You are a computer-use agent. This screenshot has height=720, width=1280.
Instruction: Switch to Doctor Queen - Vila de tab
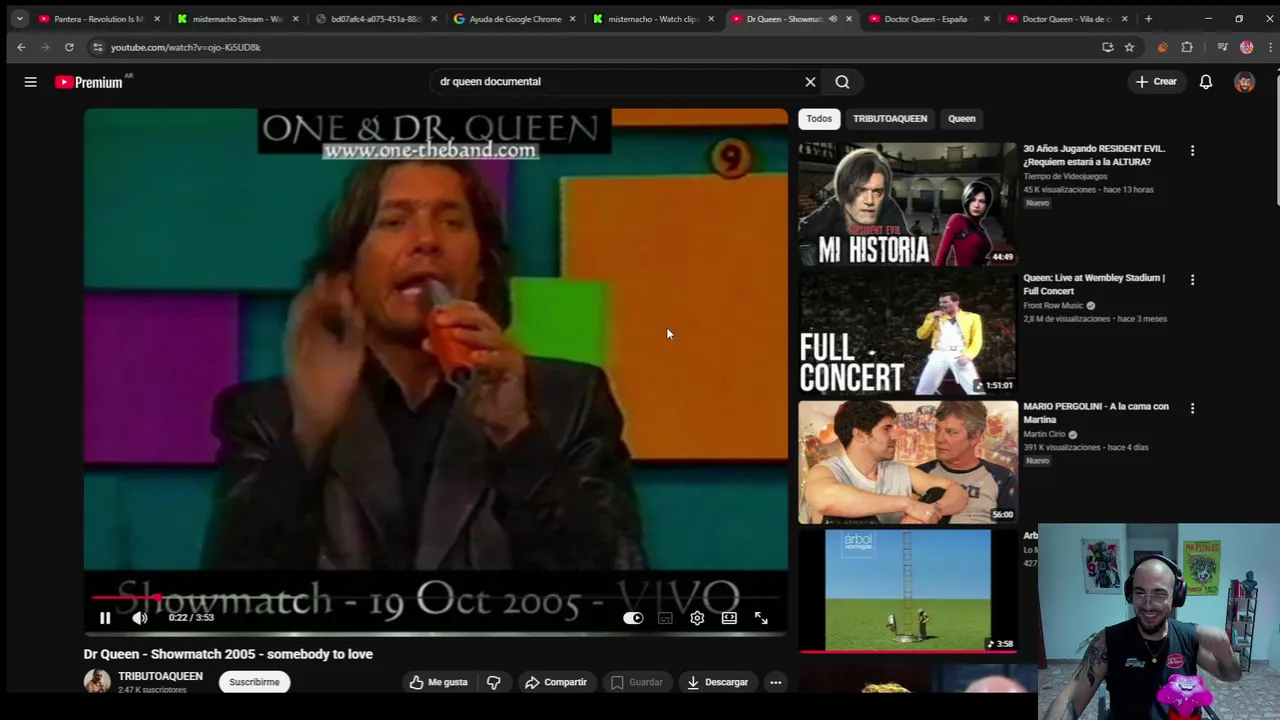pos(1067,19)
